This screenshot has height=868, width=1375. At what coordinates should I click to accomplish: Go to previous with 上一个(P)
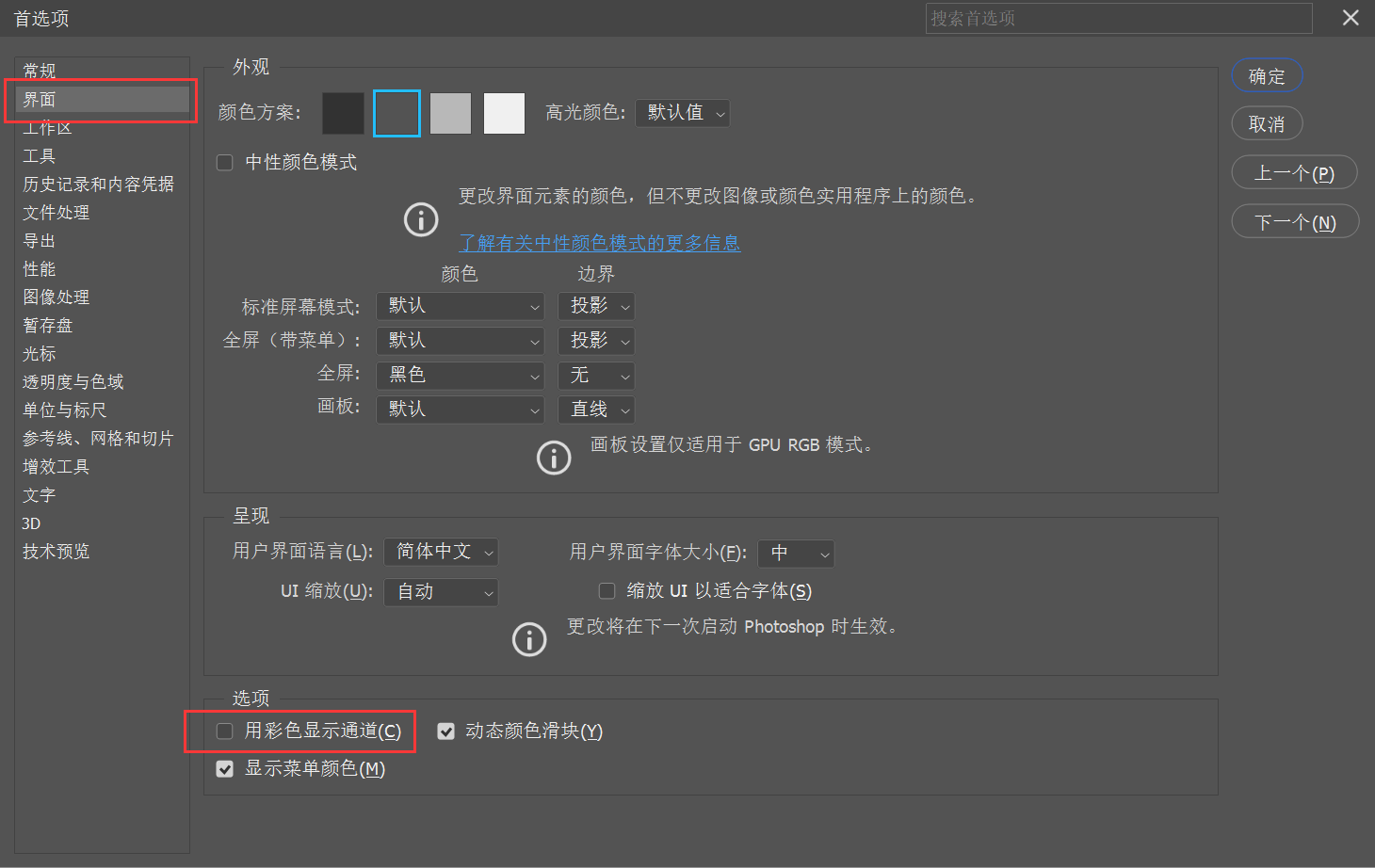click(x=1295, y=173)
